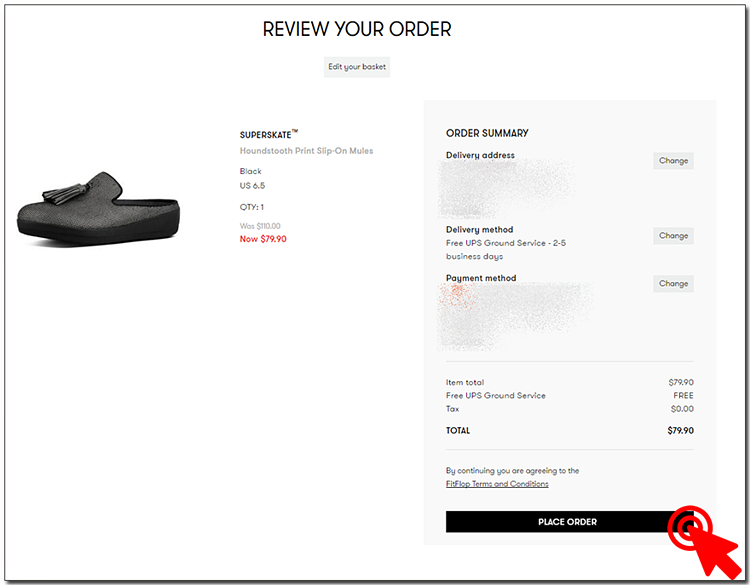Click the Now $79.90 sale price
The width and height of the screenshot is (750, 585).
[x=263, y=239]
